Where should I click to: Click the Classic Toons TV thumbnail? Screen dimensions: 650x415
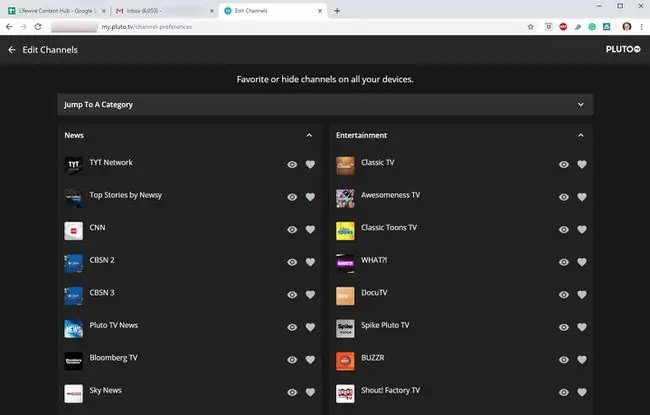tap(345, 231)
